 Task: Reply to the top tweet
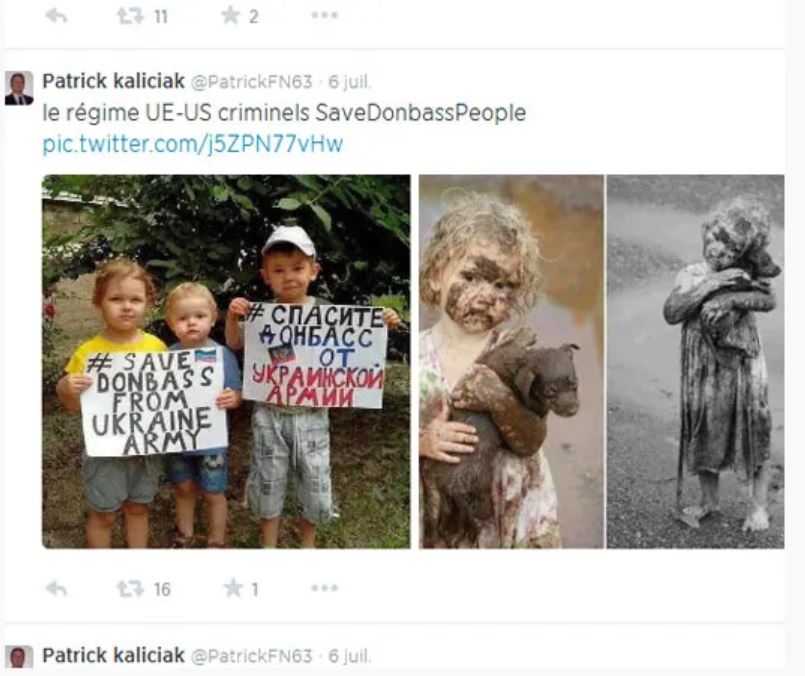(x=56, y=16)
